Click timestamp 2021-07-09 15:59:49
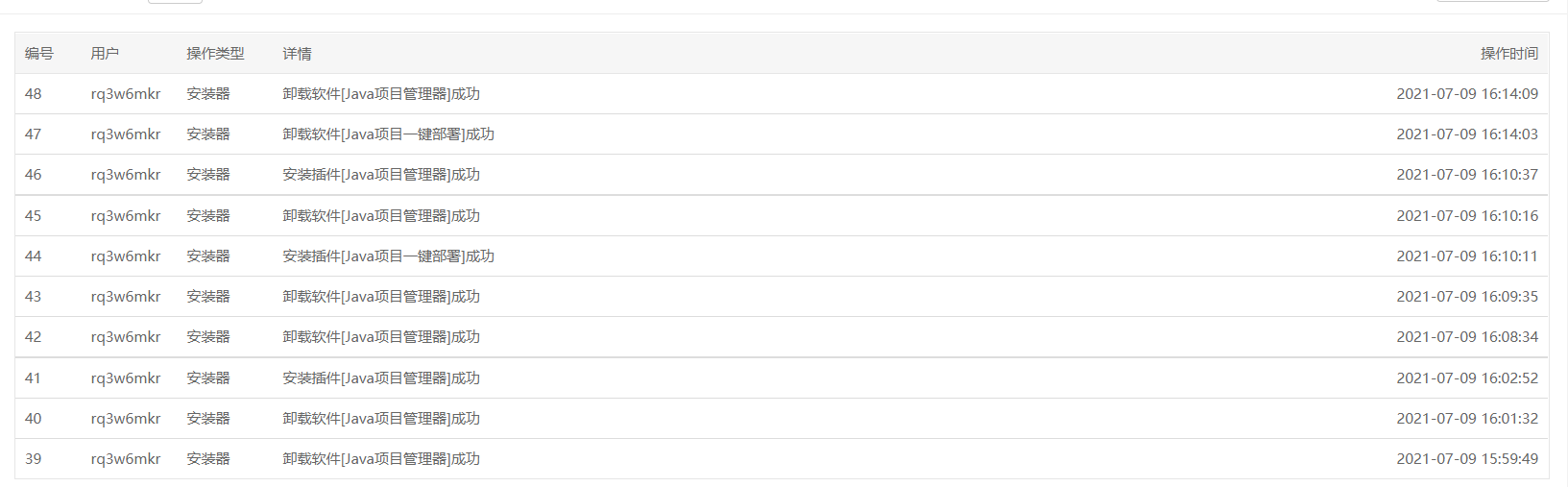Screen dimensions: 1568x487 (1467, 459)
